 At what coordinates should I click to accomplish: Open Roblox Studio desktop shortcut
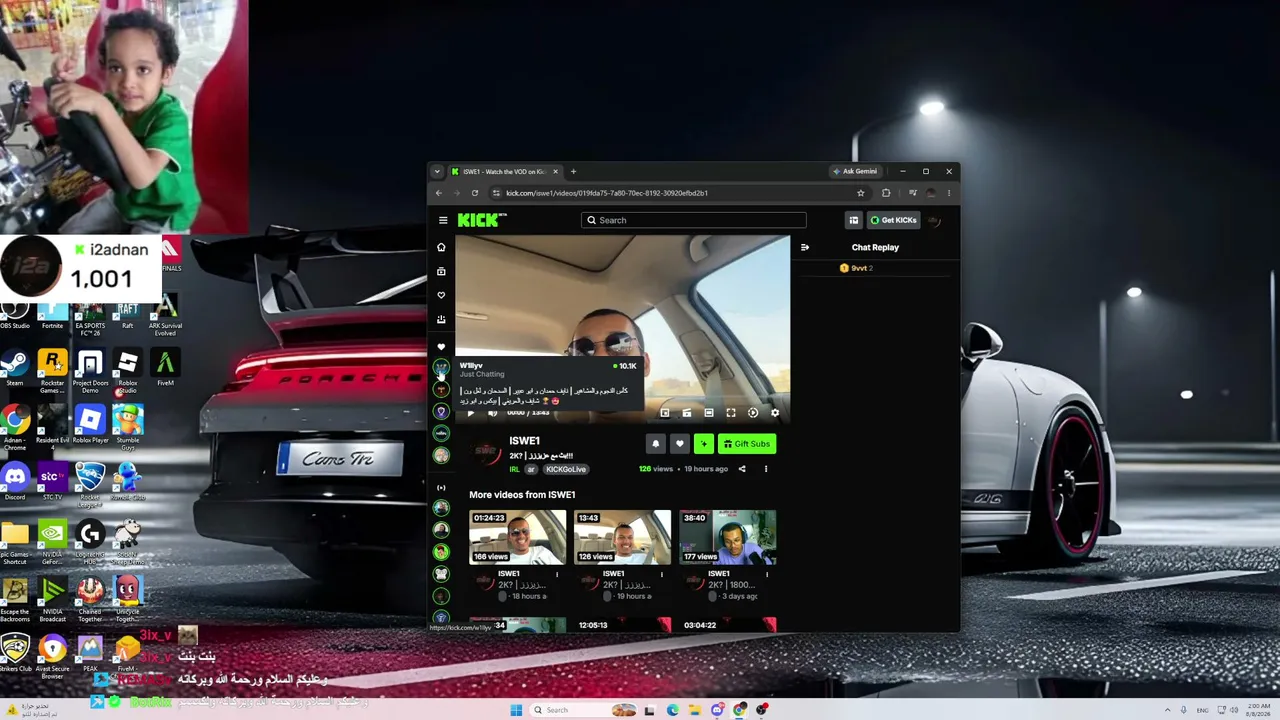127,368
